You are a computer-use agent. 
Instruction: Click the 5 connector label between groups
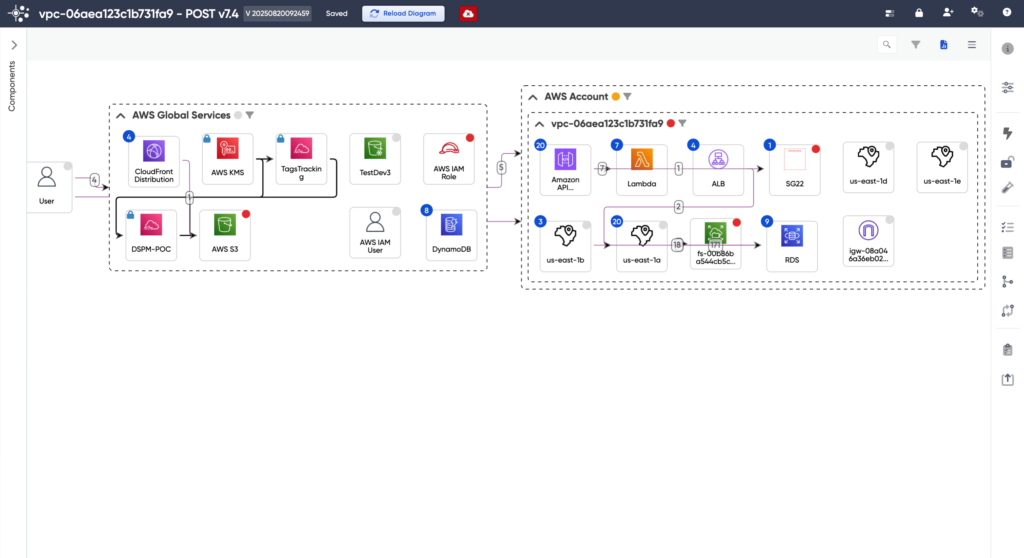(x=502, y=167)
